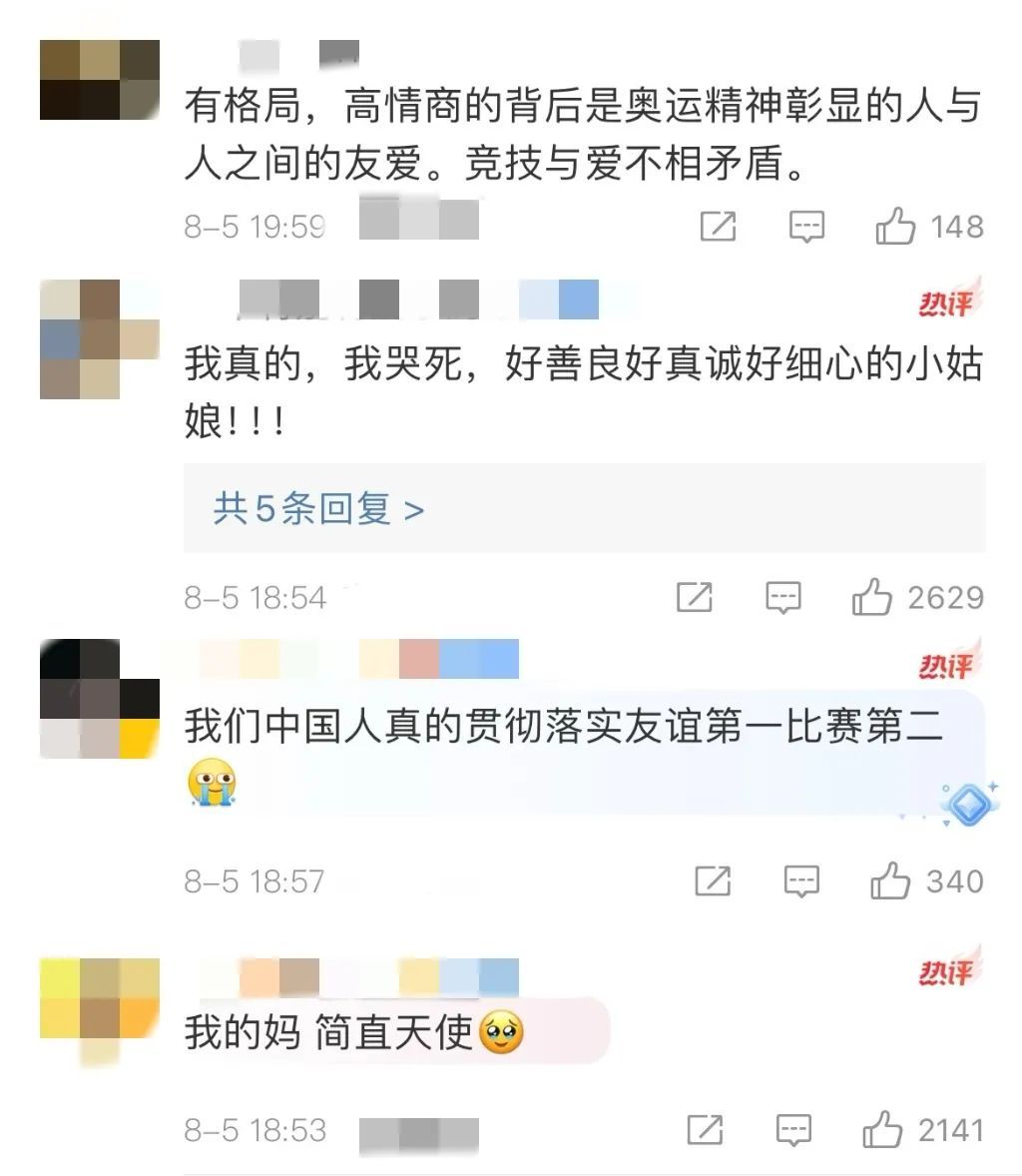Viewport: 1022px width, 1176px height.
Task: Reply to the 8-5 18:53 comment
Action: 793,1129
